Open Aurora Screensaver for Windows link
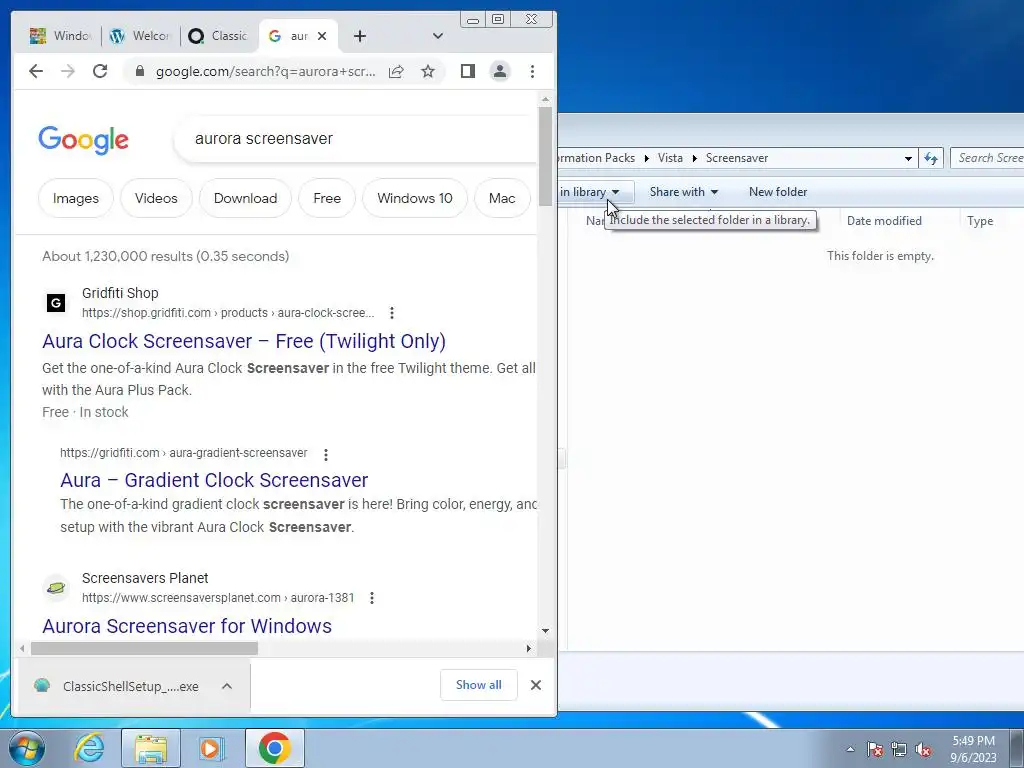Screen dimensions: 1024x768 pos(187,626)
